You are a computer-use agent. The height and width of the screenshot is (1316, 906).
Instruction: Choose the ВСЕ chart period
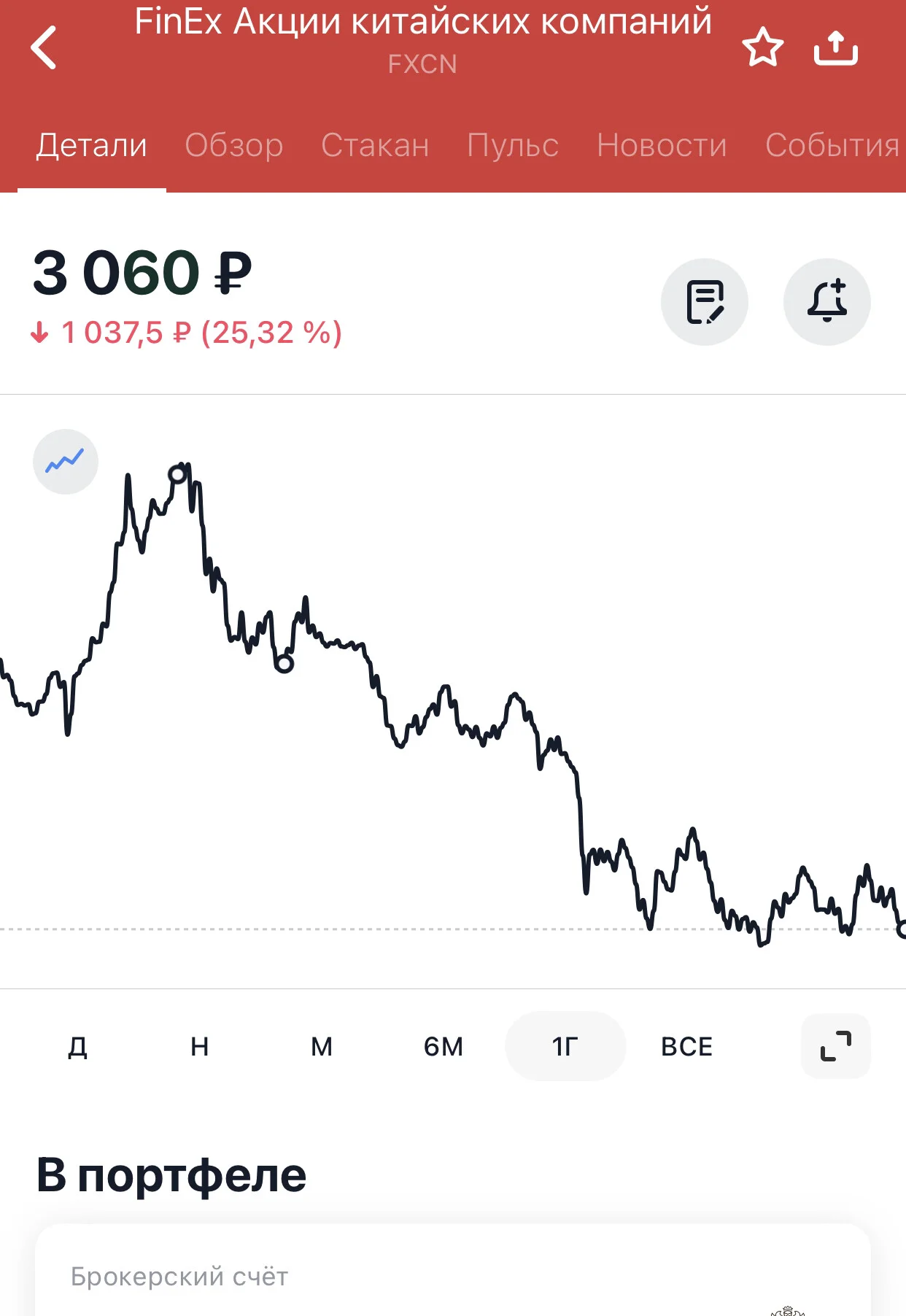point(687,1047)
